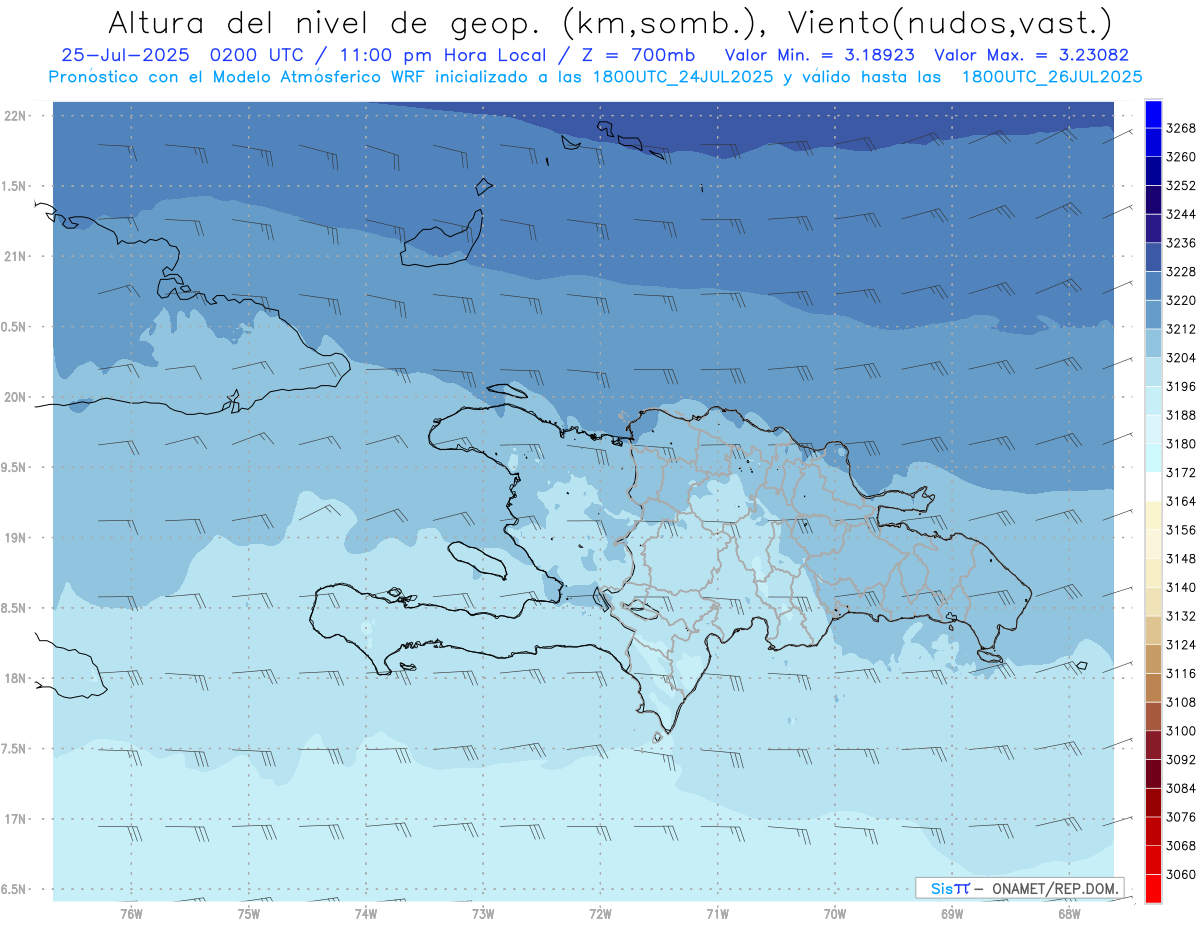Click the 3060 value on the color scale
Screen dimensions: 1200x927
tap(1181, 874)
